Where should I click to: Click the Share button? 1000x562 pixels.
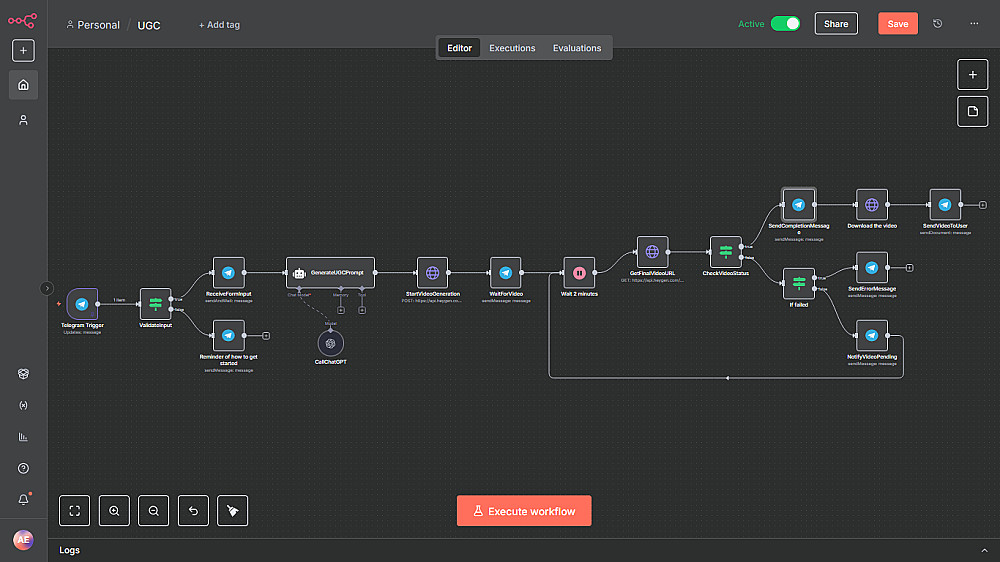[x=836, y=24]
